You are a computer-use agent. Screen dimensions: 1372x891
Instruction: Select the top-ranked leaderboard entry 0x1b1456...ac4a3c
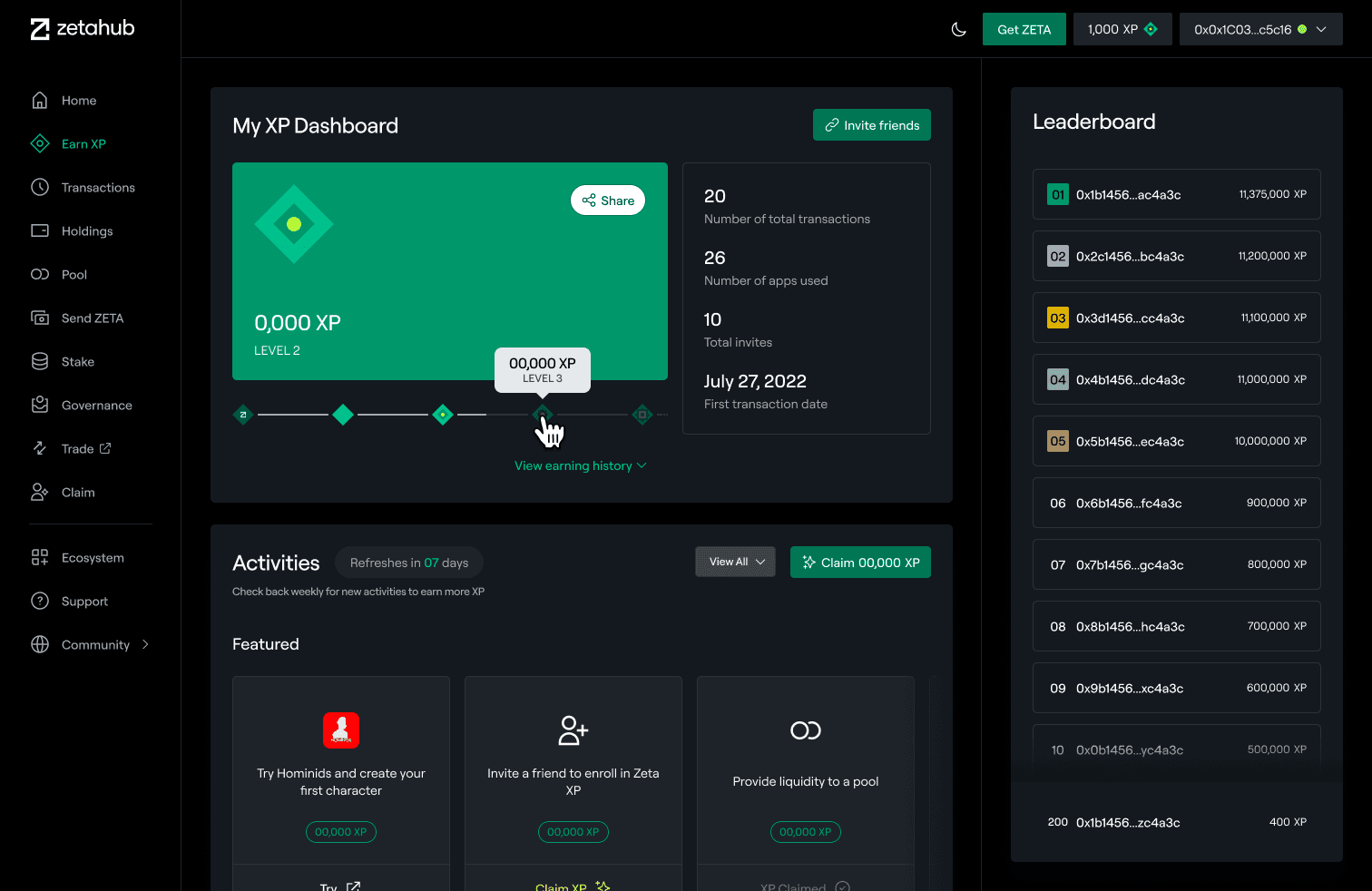[1176, 194]
